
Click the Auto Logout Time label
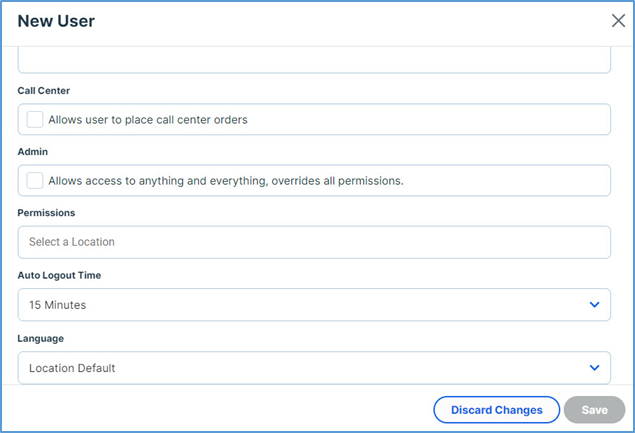point(59,275)
